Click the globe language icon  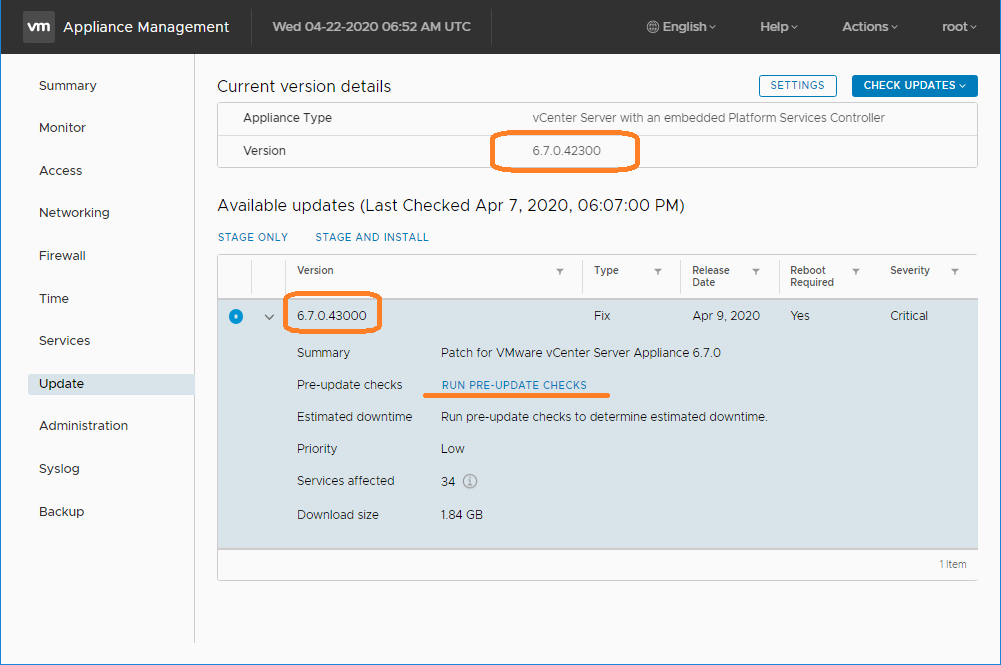652,27
